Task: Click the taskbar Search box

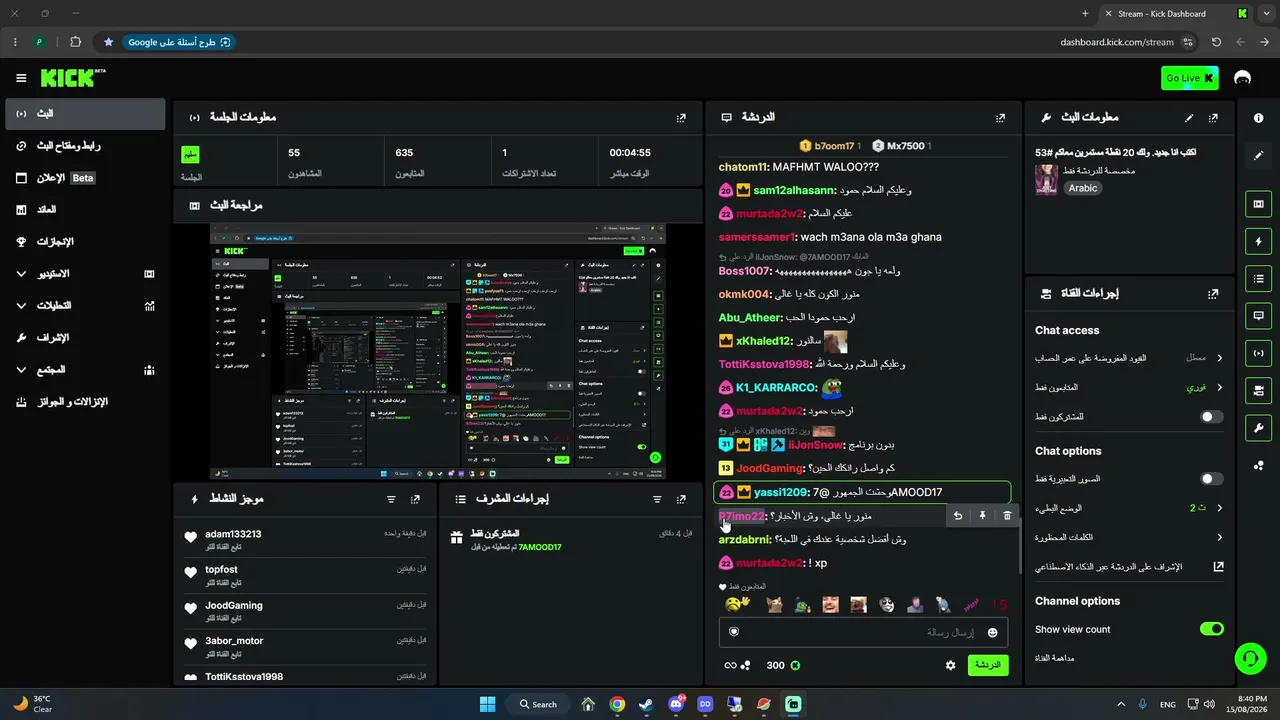Action: click(538, 704)
